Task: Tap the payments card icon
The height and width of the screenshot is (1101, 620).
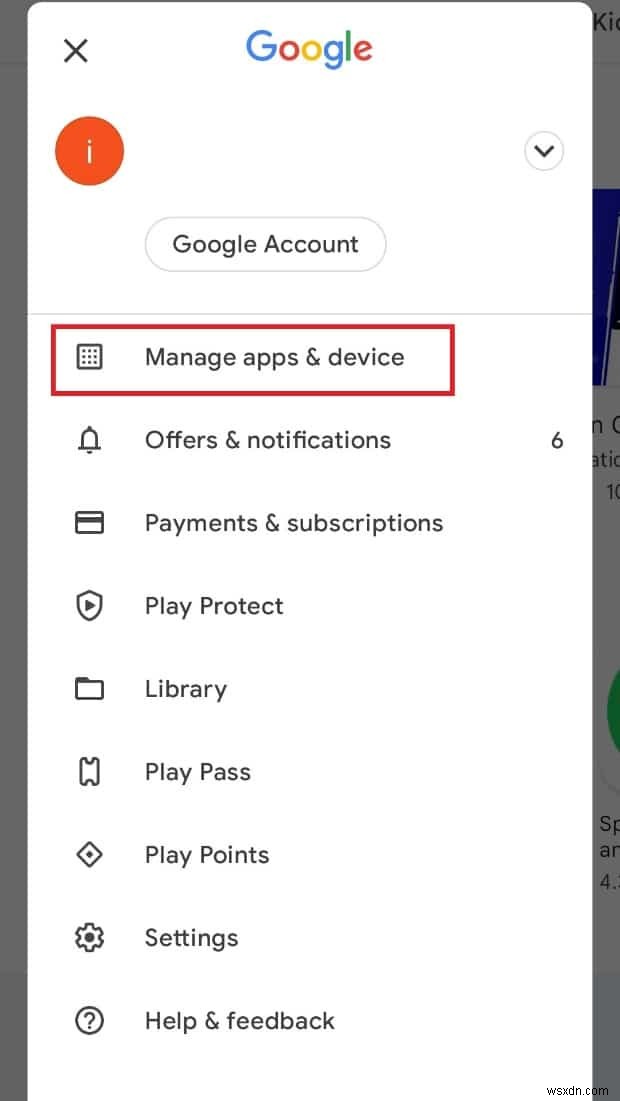Action: (x=89, y=523)
